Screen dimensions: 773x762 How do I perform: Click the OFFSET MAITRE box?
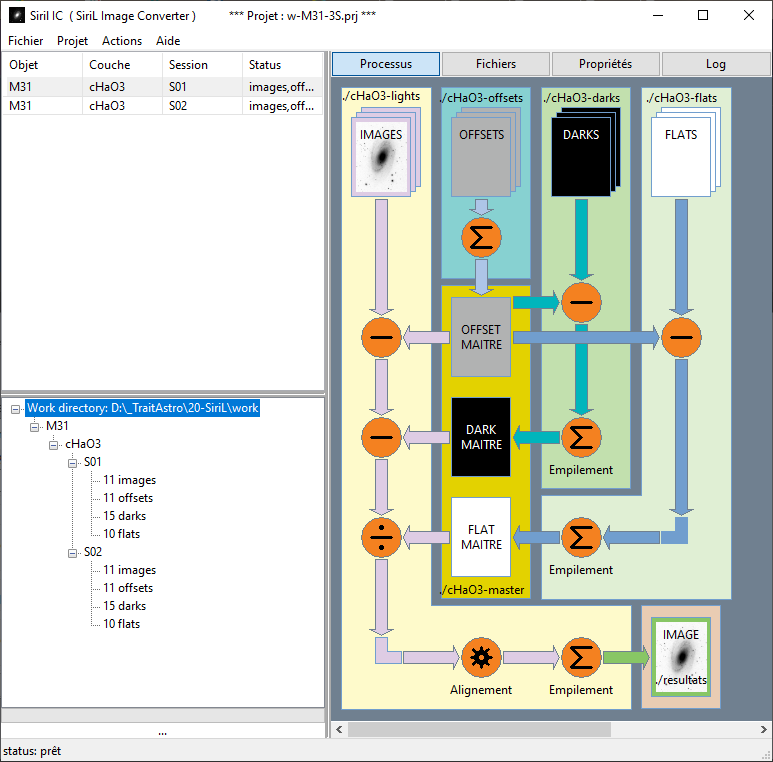click(481, 337)
